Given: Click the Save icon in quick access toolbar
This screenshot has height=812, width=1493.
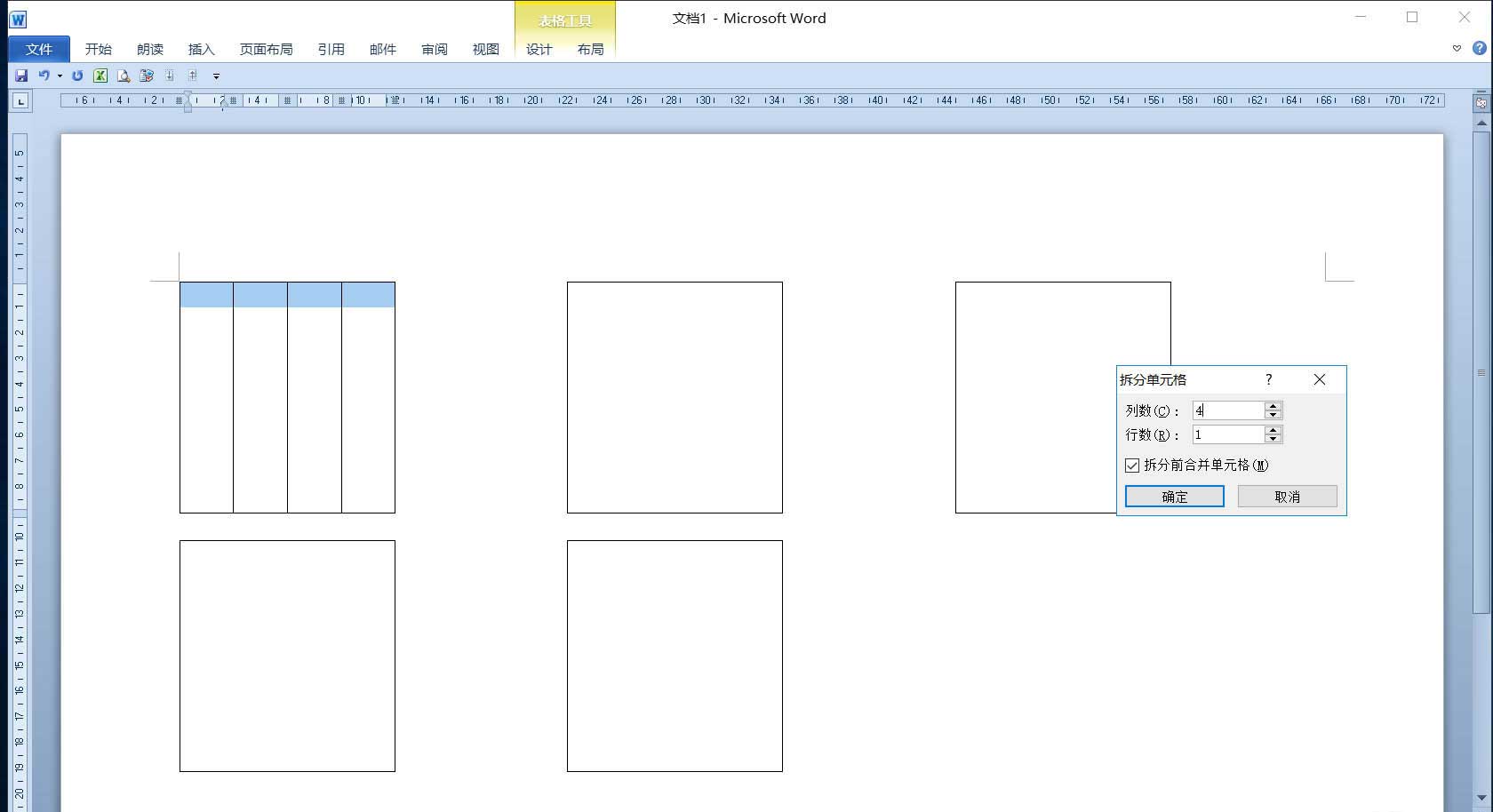Looking at the screenshot, I should click(x=21, y=76).
